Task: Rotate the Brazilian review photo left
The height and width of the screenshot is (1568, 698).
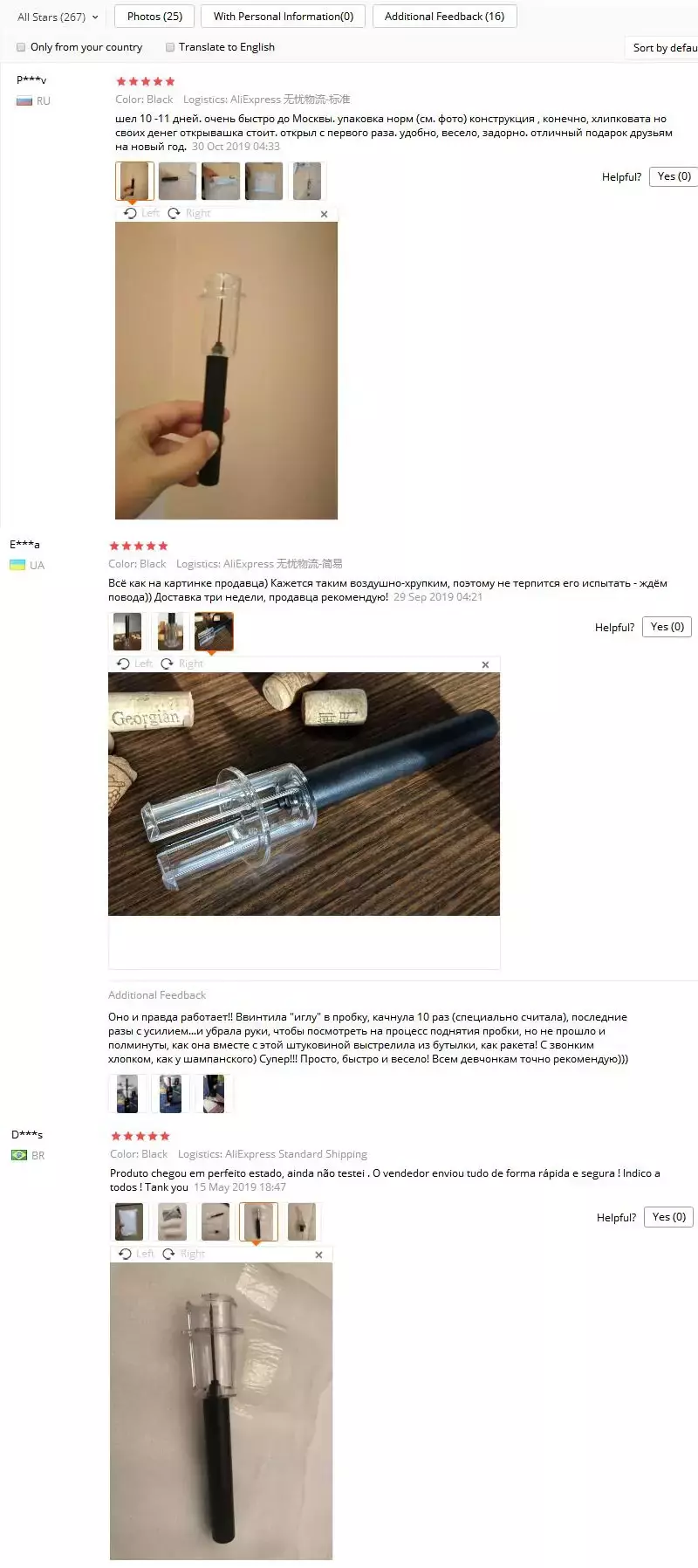Action: 136,1254
